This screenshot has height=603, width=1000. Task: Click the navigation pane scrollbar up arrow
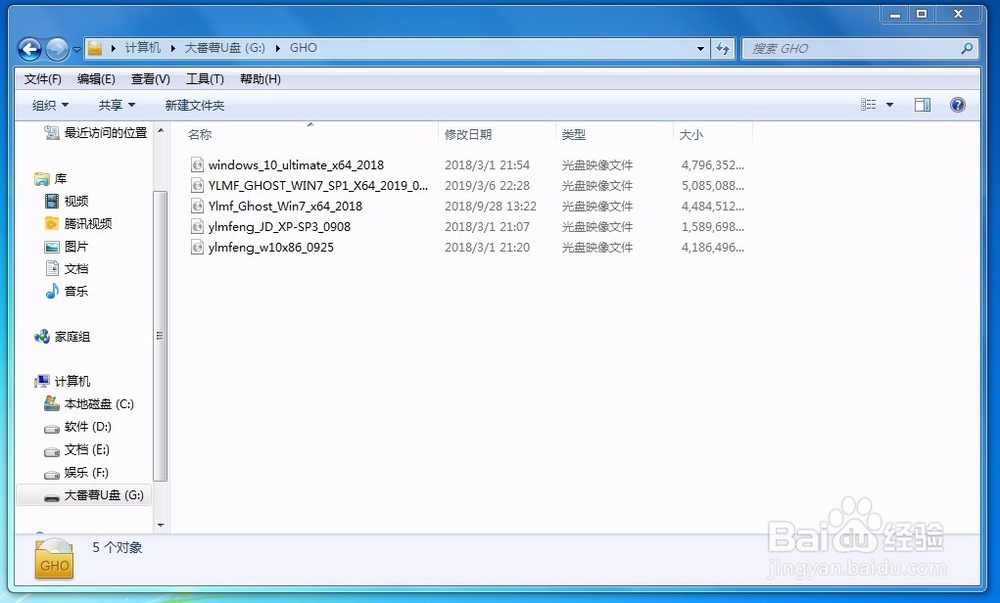click(161, 131)
